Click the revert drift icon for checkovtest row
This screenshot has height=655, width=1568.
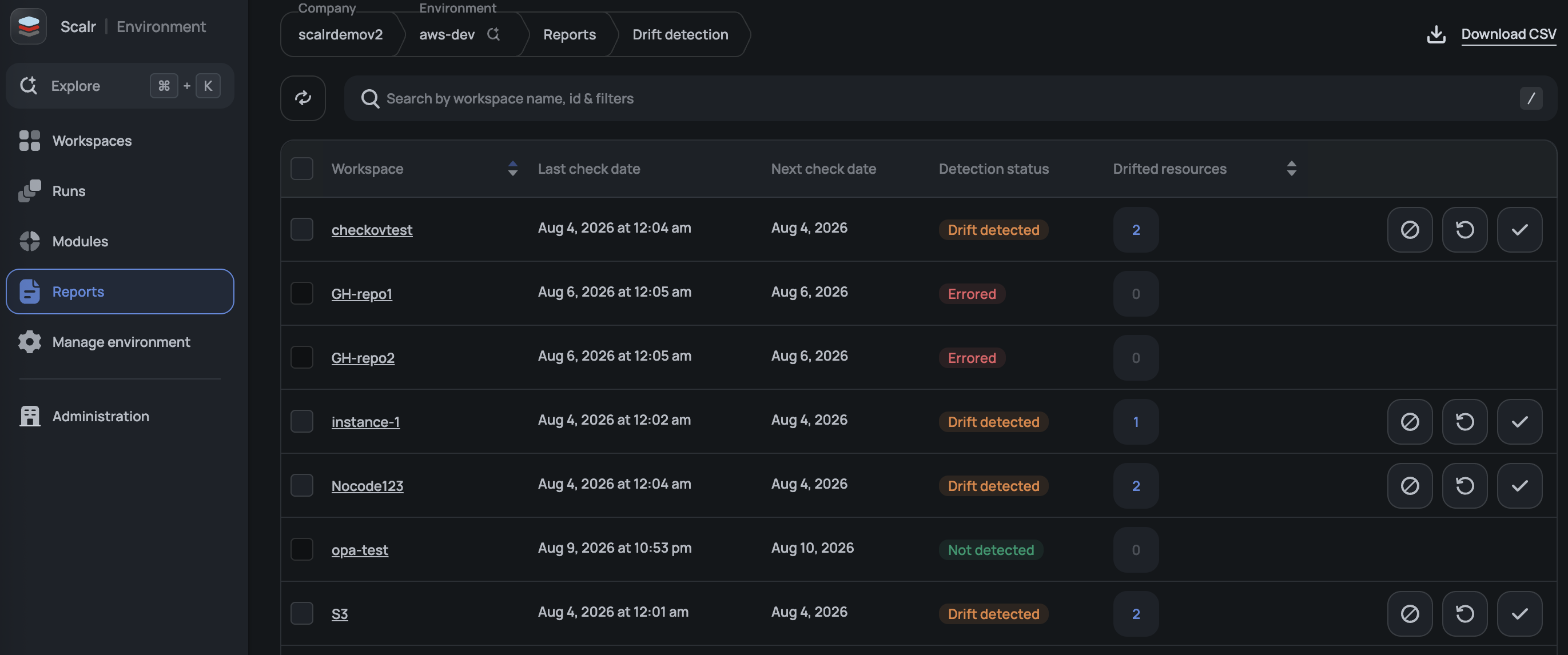tap(1464, 229)
